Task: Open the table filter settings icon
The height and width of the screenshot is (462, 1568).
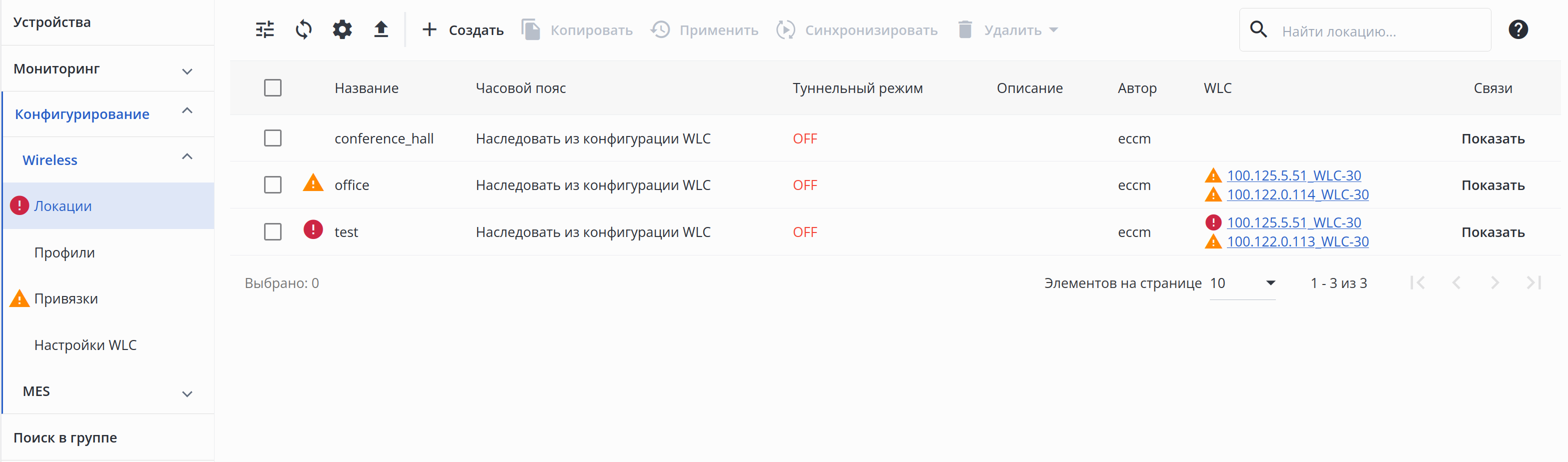Action: click(265, 30)
